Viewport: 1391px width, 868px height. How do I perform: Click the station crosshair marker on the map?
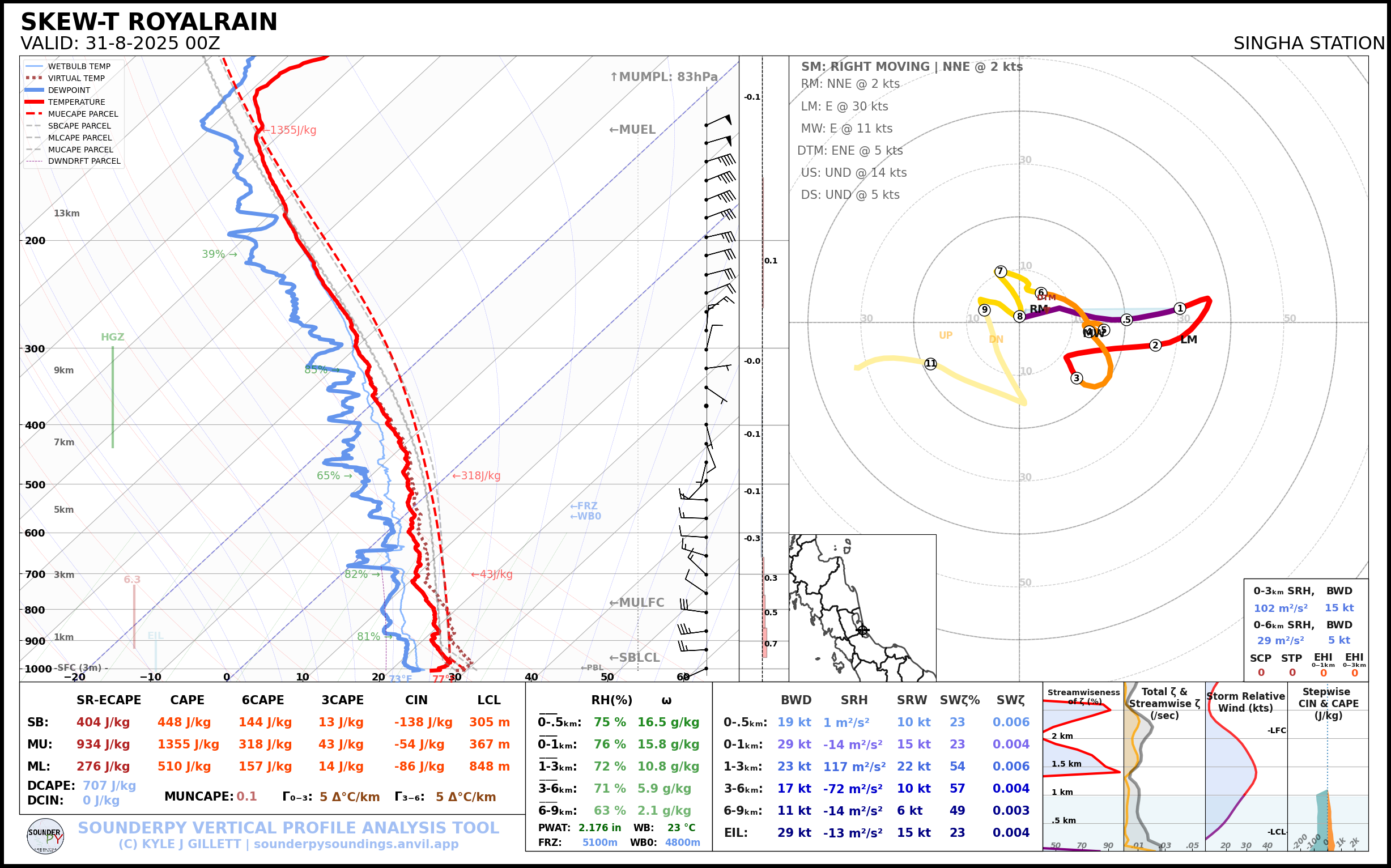pos(862,631)
